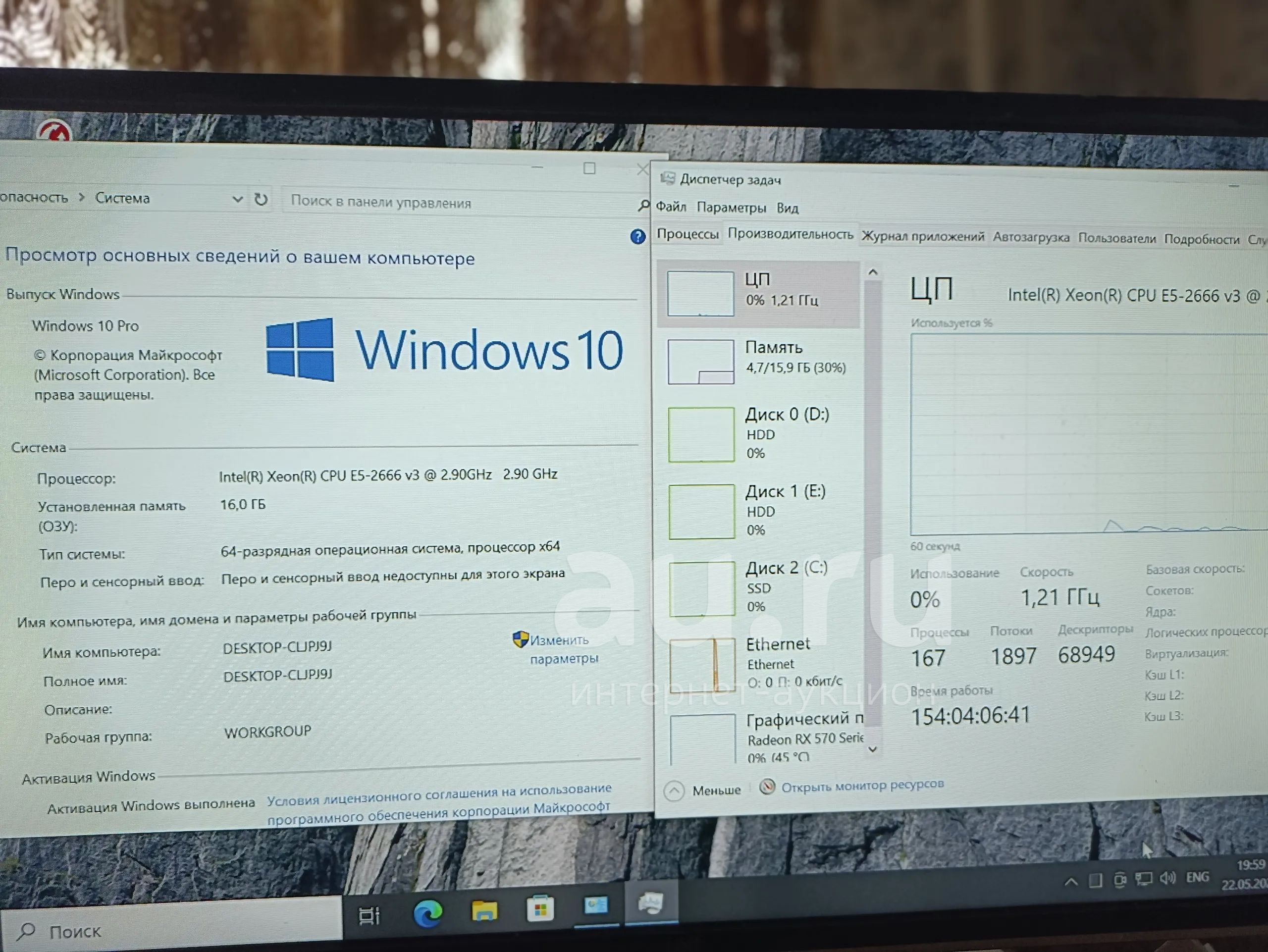
Task: Open the Файл menu in Task Manager
Action: click(671, 207)
